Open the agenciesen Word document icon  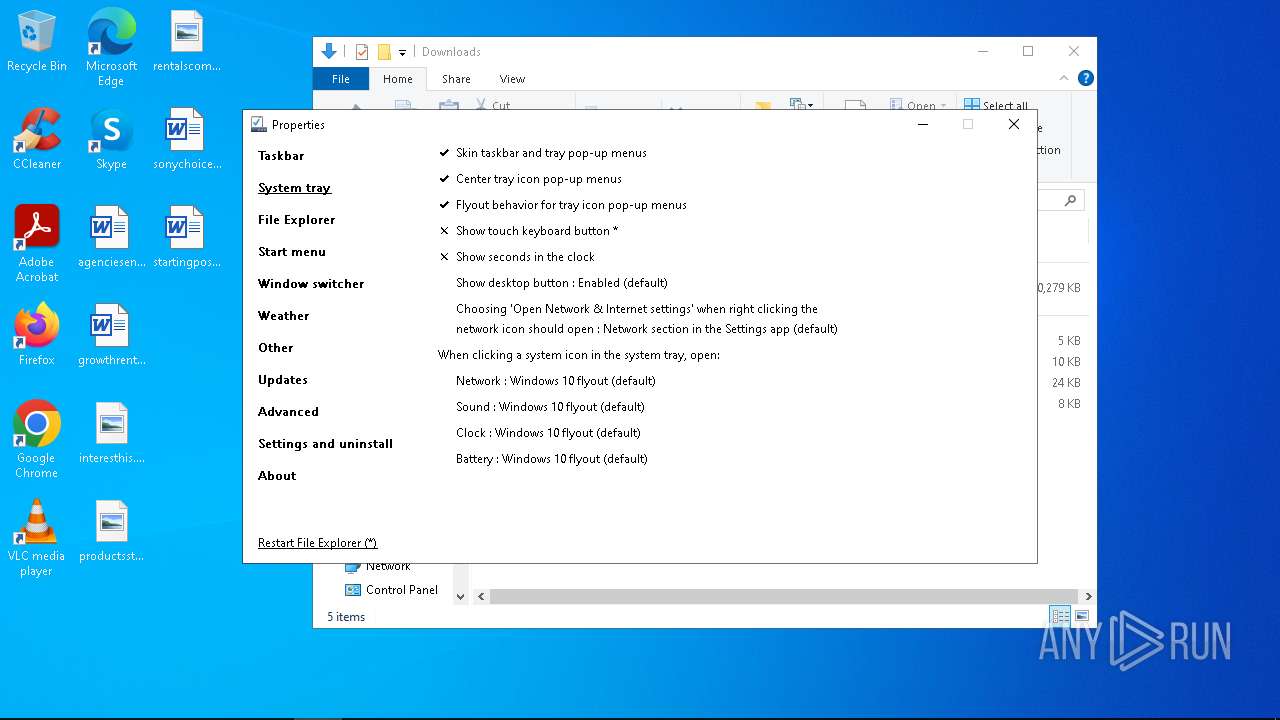tap(111, 237)
